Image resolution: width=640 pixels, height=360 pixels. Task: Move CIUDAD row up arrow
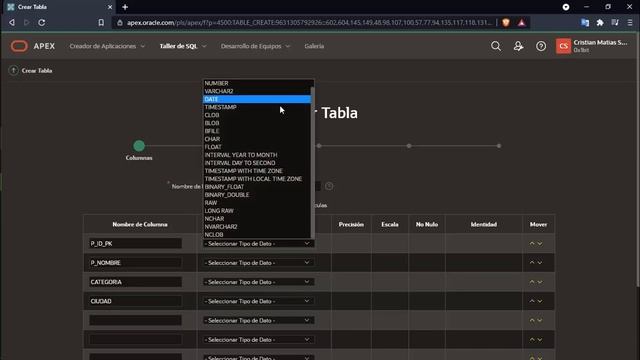(x=532, y=301)
